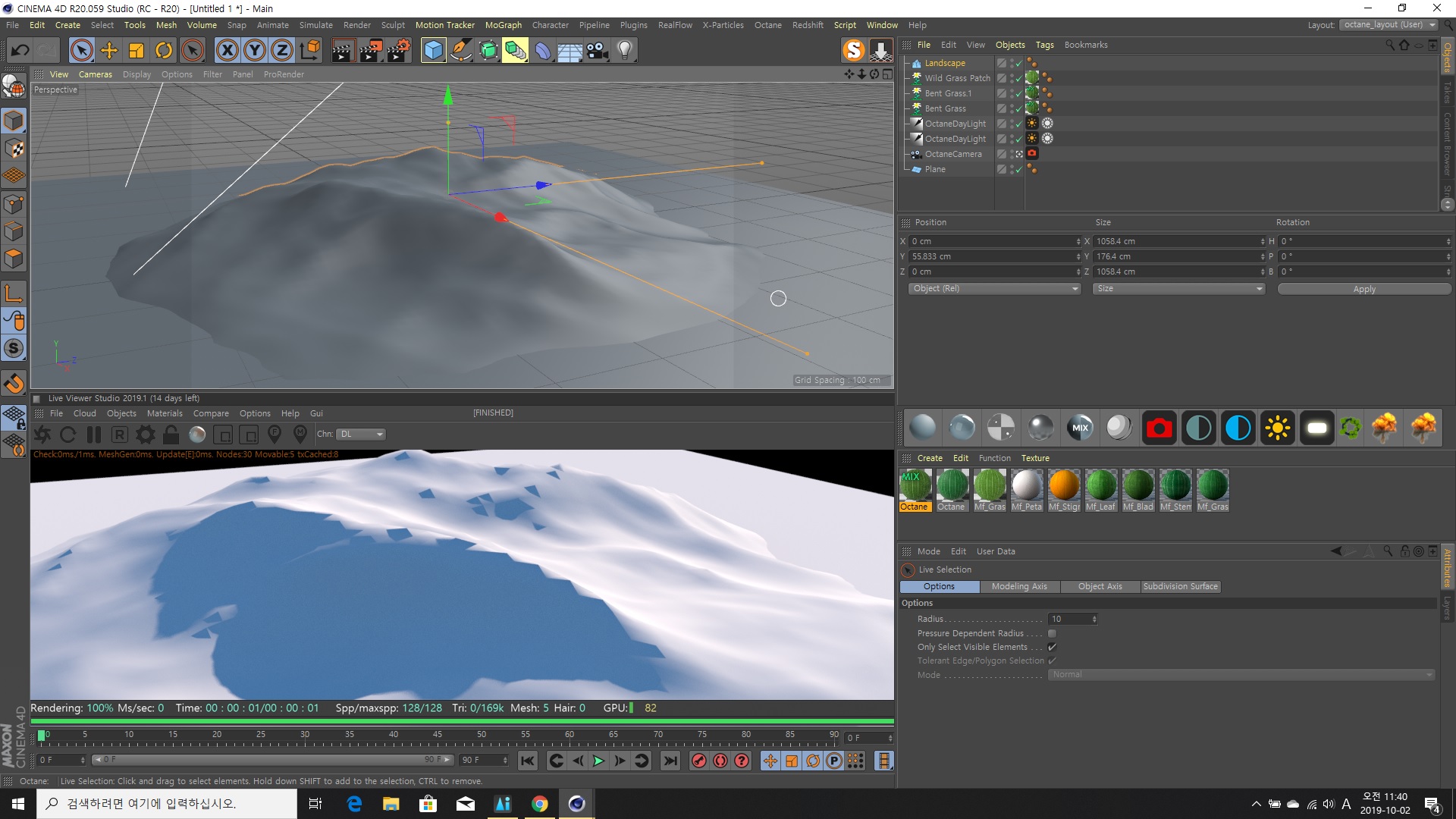Click the Apply button
Viewport: 1456px width, 819px height.
click(x=1363, y=289)
